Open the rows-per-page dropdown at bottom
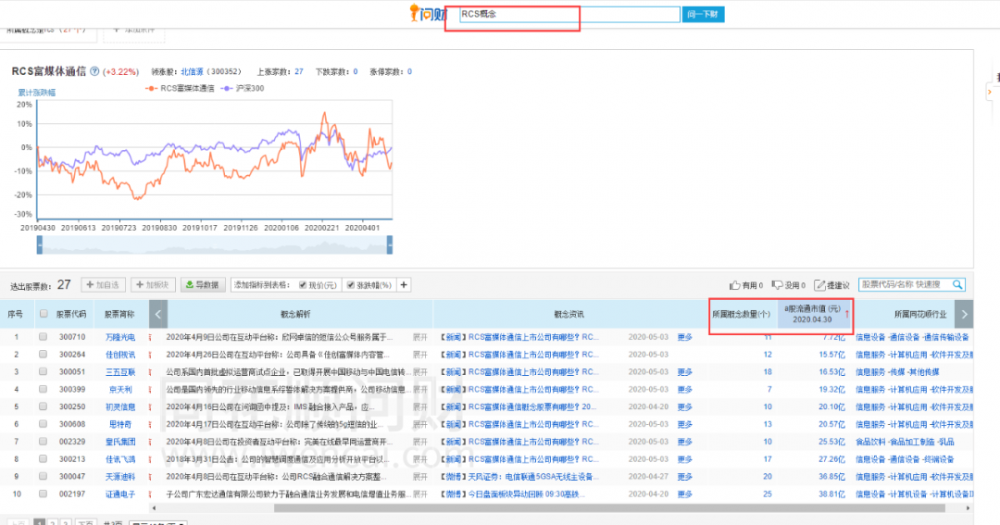Image resolution: width=1000 pixels, height=525 pixels. [x=158, y=523]
